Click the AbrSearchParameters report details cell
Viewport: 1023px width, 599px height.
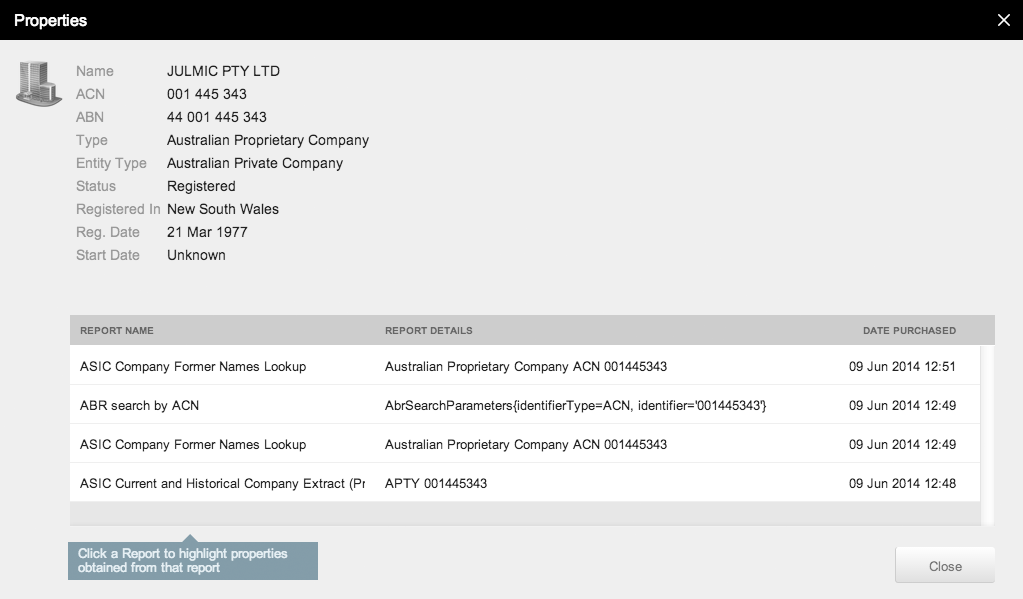pyautogui.click(x=575, y=405)
